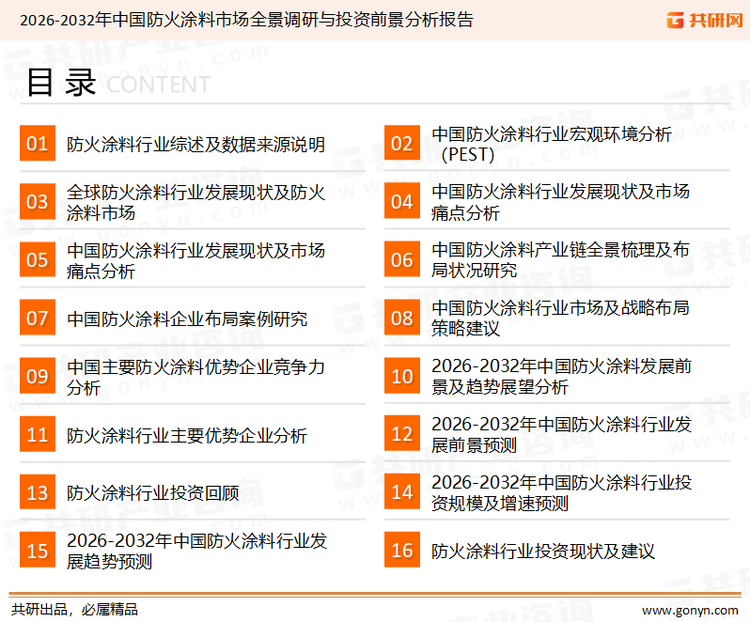Screen dimensions: 750x622
Task: Select the orange number box 14
Action: (402, 492)
